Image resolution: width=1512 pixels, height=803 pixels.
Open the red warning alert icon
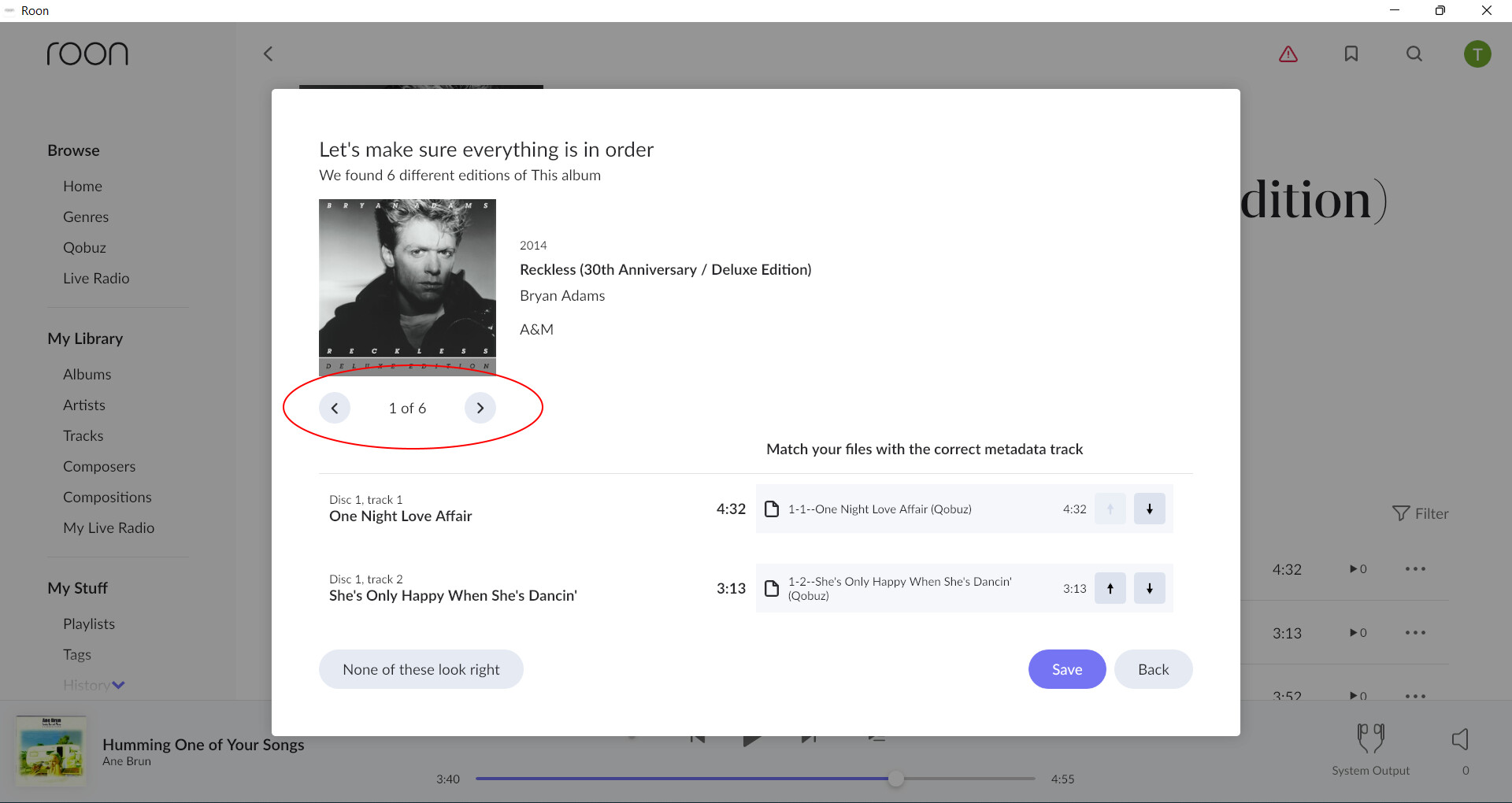tap(1288, 54)
